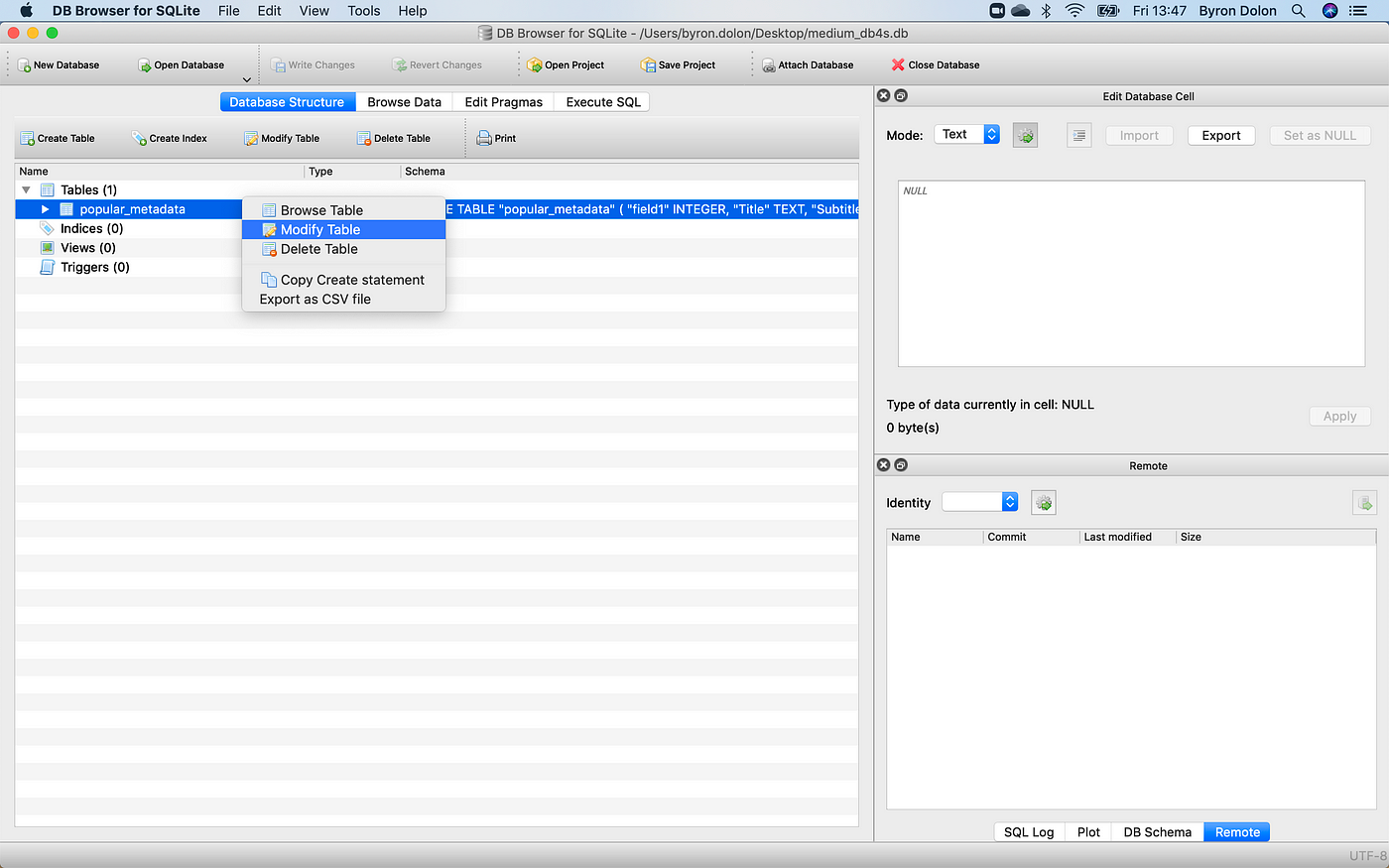Click the Size column header in the Remote panel

click(x=1276, y=537)
